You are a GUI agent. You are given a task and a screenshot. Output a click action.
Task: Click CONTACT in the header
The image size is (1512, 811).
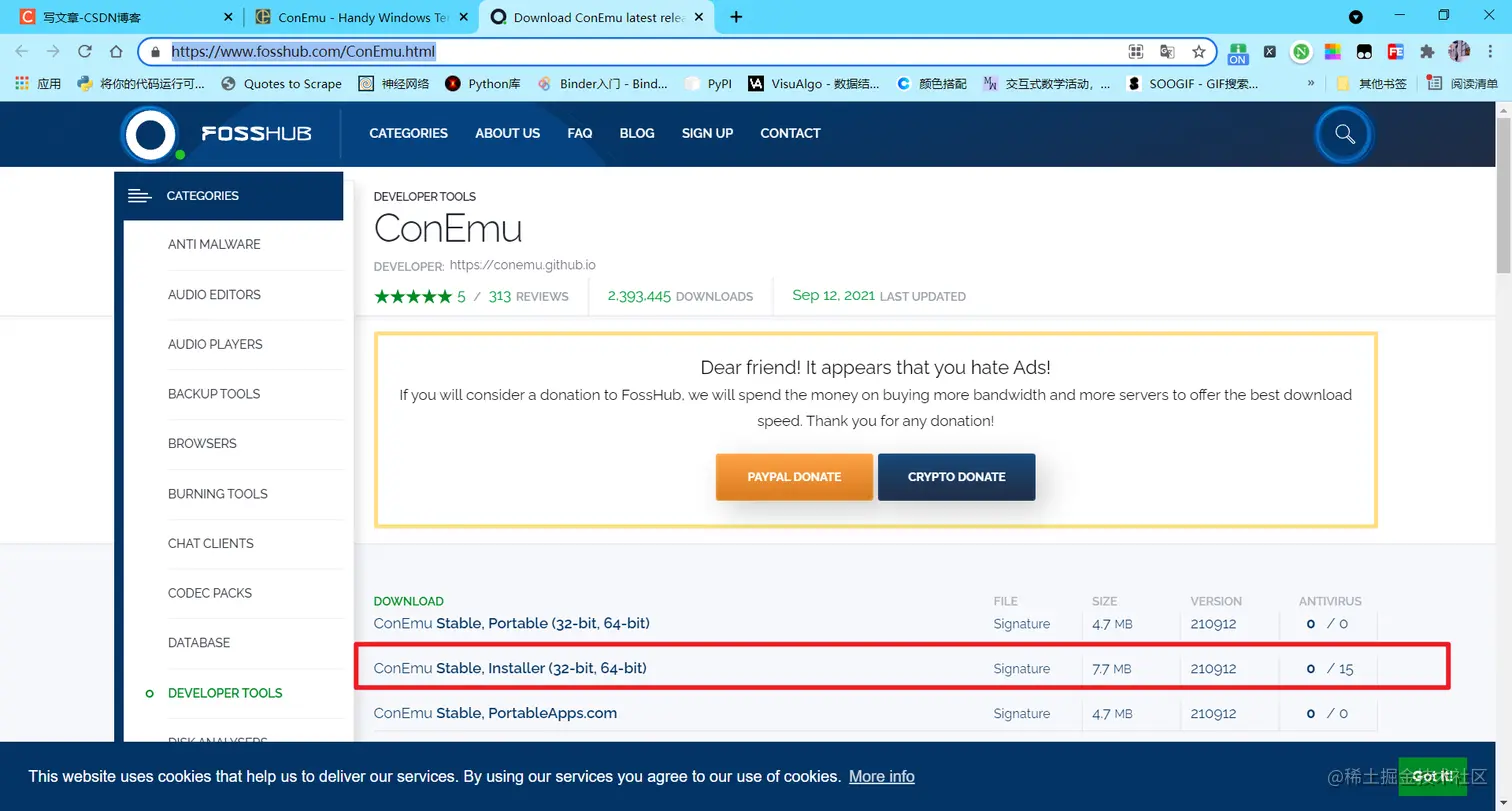pos(790,133)
